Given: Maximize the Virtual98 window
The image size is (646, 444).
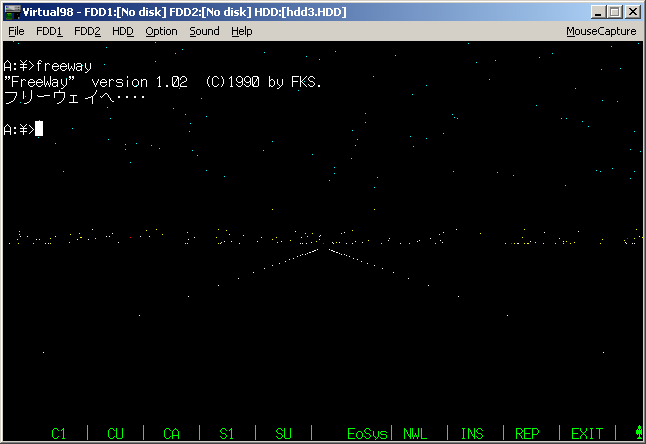Looking at the screenshot, I should pyautogui.click(x=615, y=12).
